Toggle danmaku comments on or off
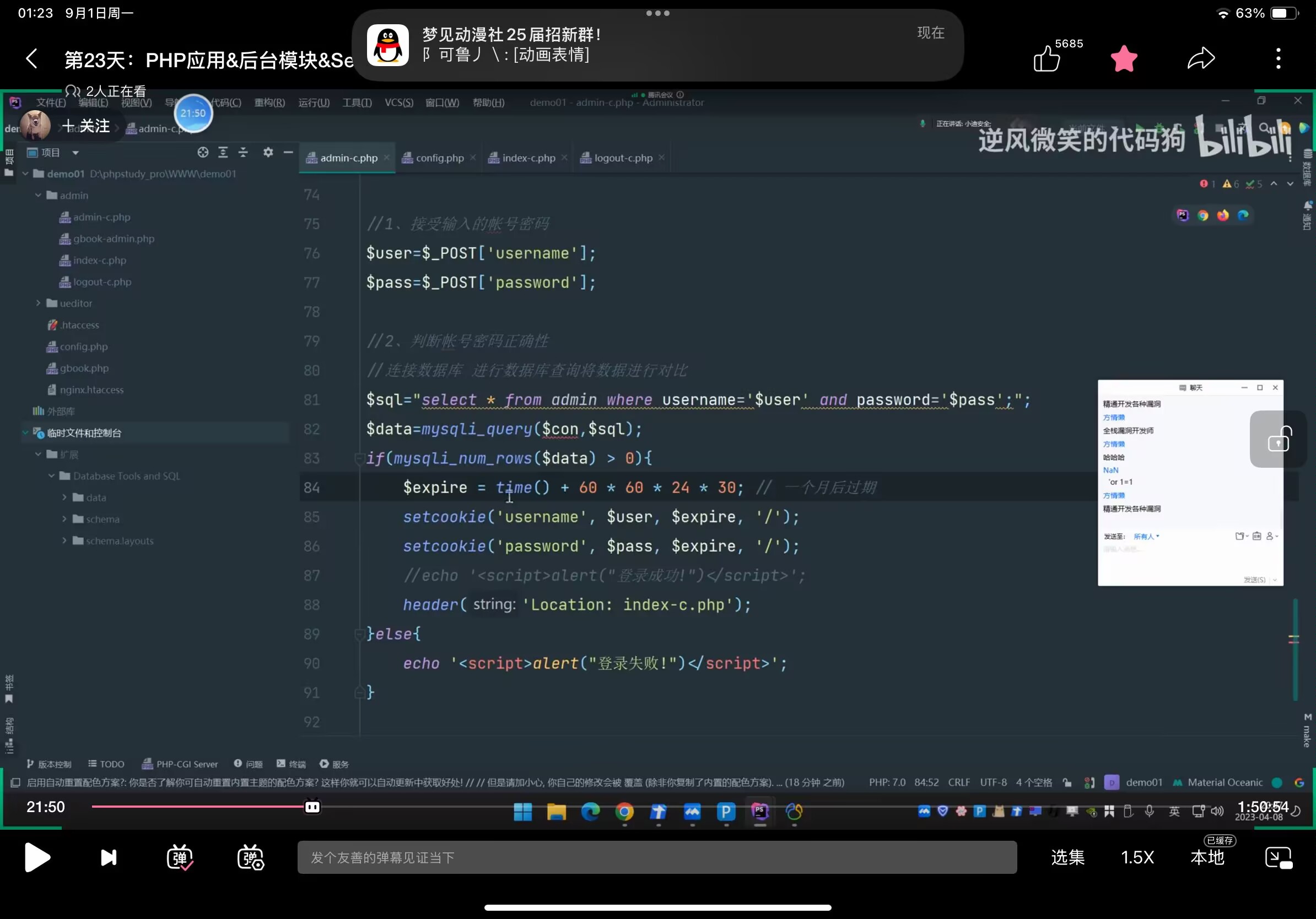 tap(180, 857)
